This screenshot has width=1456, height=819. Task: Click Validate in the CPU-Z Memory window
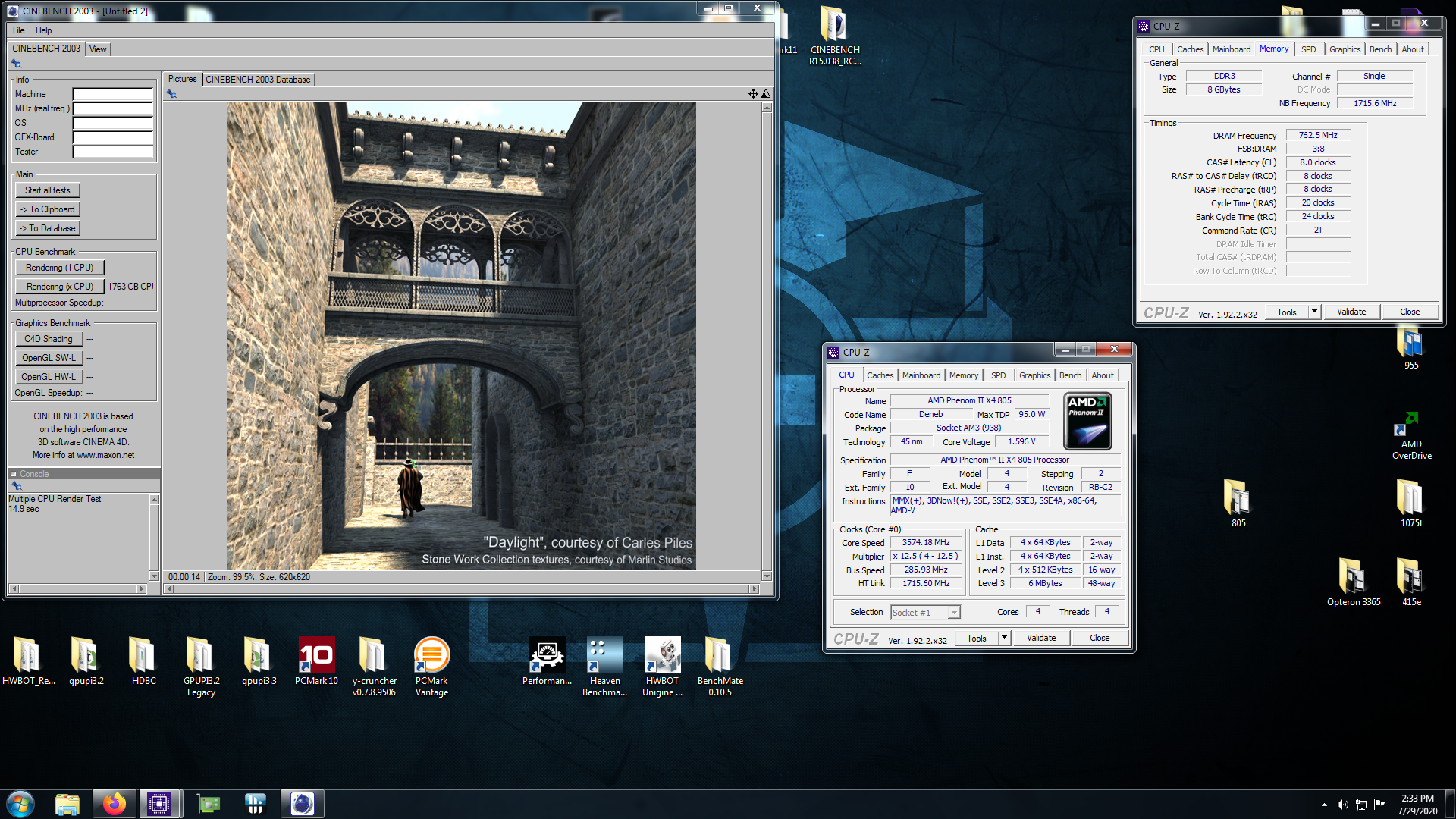[x=1351, y=312]
